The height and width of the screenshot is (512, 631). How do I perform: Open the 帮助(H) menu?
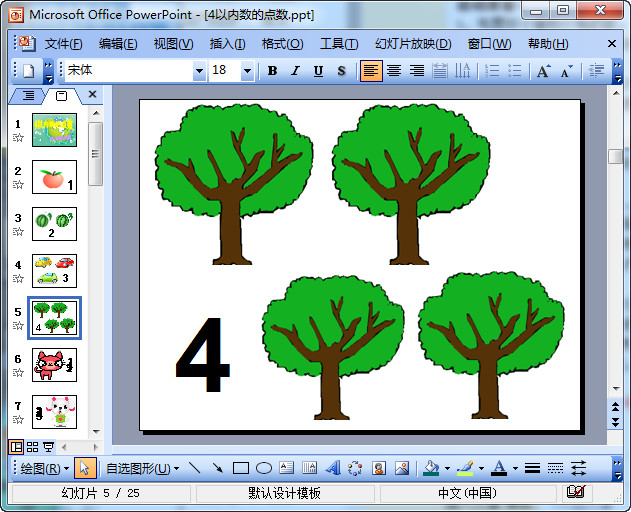pyautogui.click(x=548, y=43)
